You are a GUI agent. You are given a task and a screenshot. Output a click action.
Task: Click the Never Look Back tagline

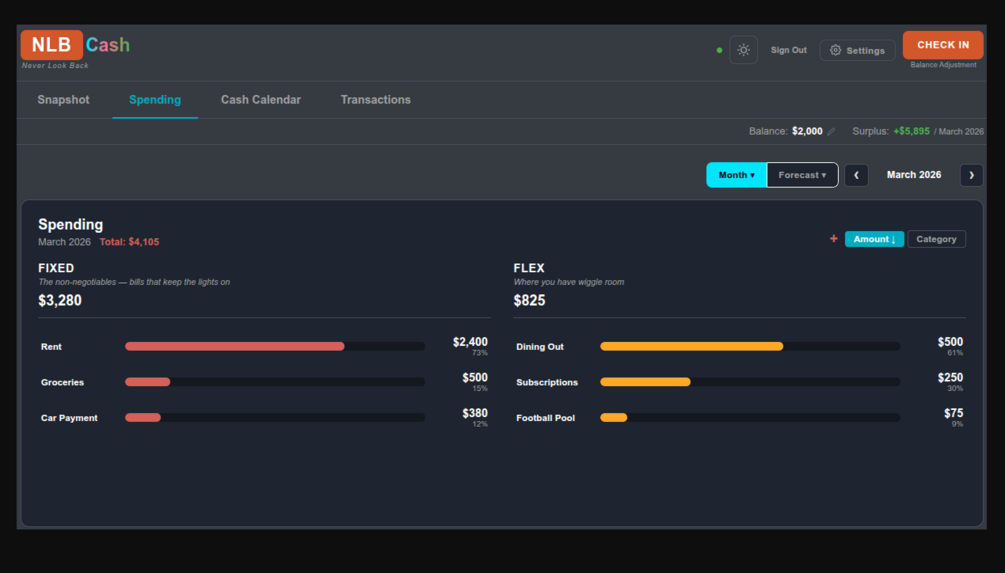click(55, 65)
